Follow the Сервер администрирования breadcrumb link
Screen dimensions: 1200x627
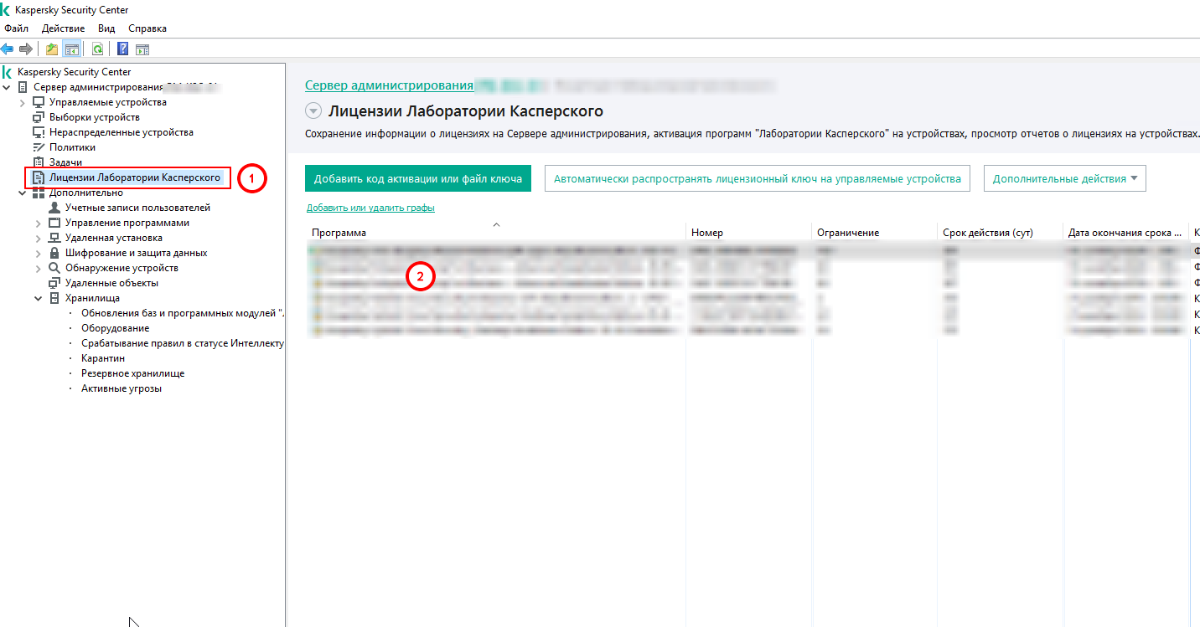pos(389,86)
